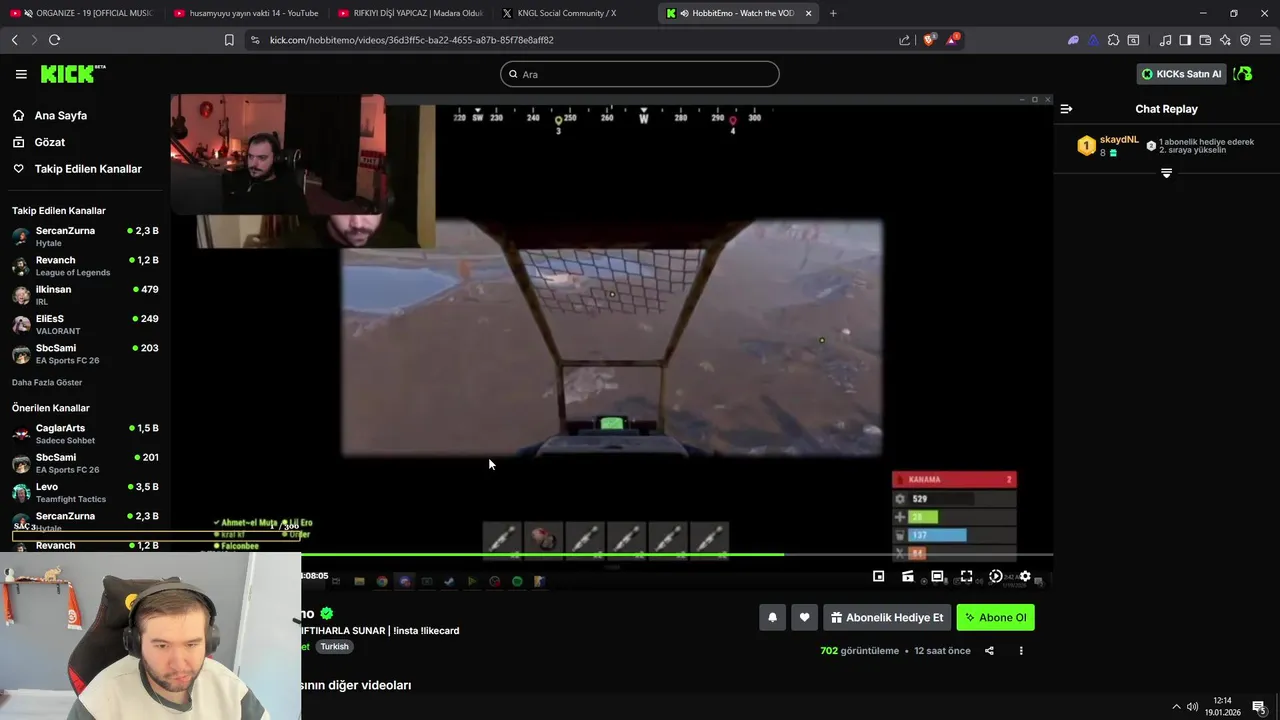The image size is (1280, 720).
Task: Open video player settings gear
Action: point(1025,576)
